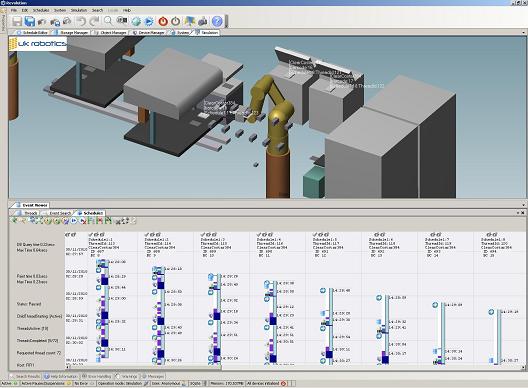Click the blue play circle in Schedules toolbar

click(74, 221)
